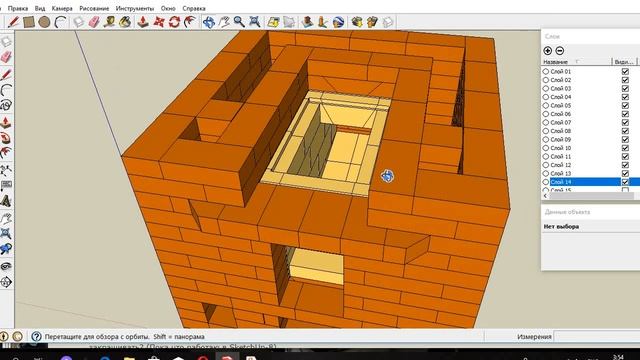Screen dimensions: 640x360
Task: Collapse the Данные объекта panel header
Action: tap(591, 212)
